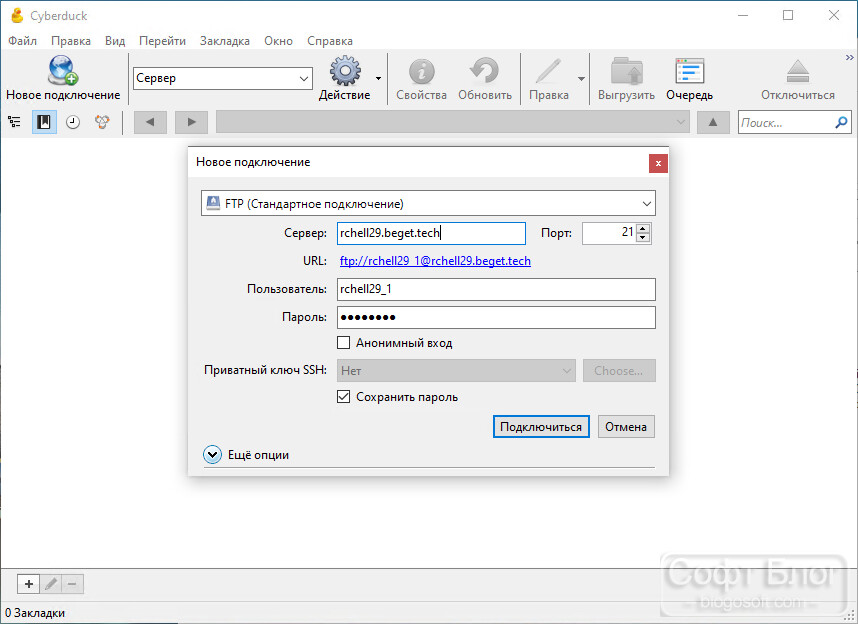Click the Refresh arrow icon
The height and width of the screenshot is (624, 858).
tap(485, 71)
